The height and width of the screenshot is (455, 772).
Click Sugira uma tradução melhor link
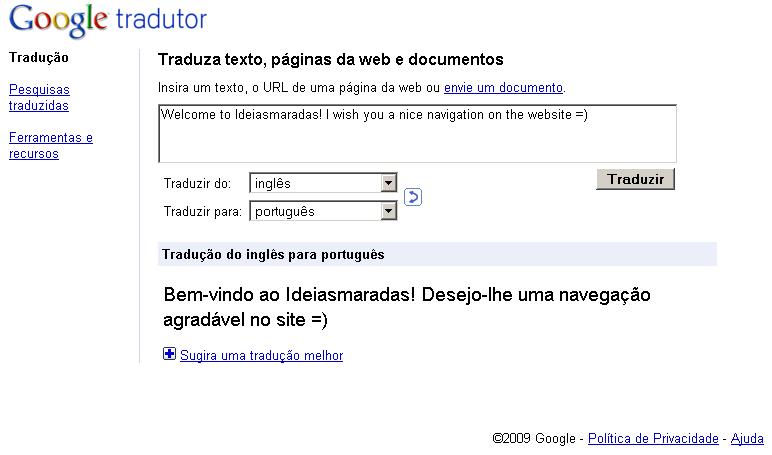[x=261, y=355]
